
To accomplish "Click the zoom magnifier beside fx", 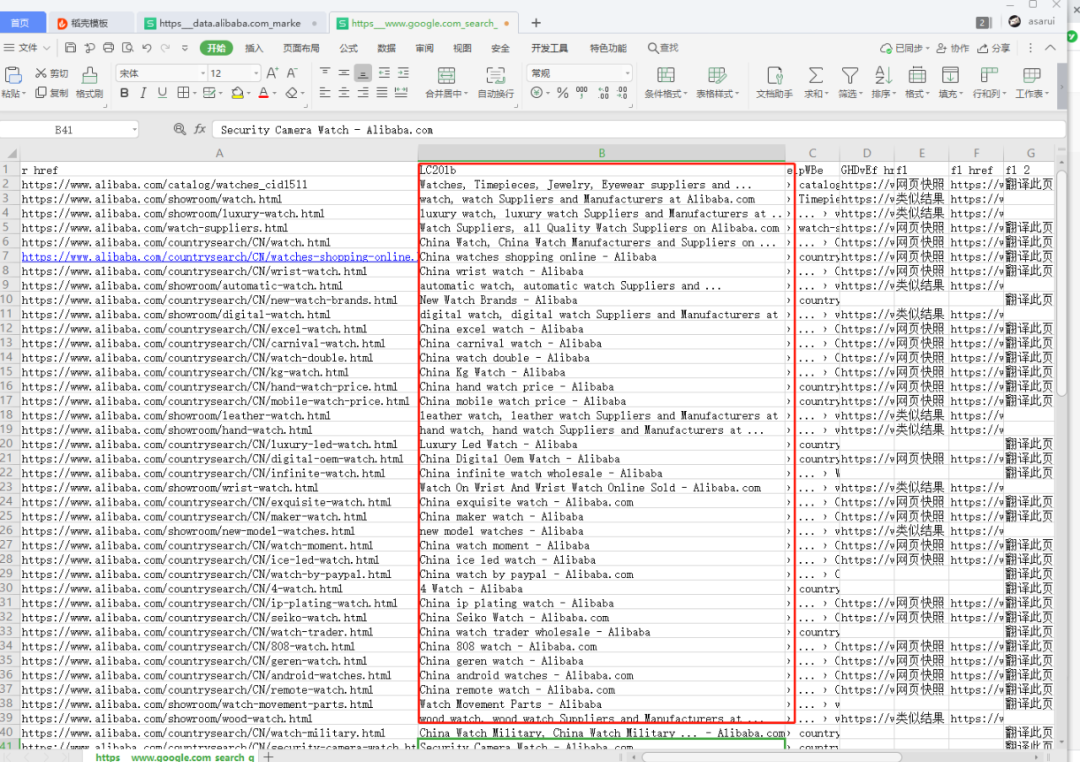I will coord(180,129).
